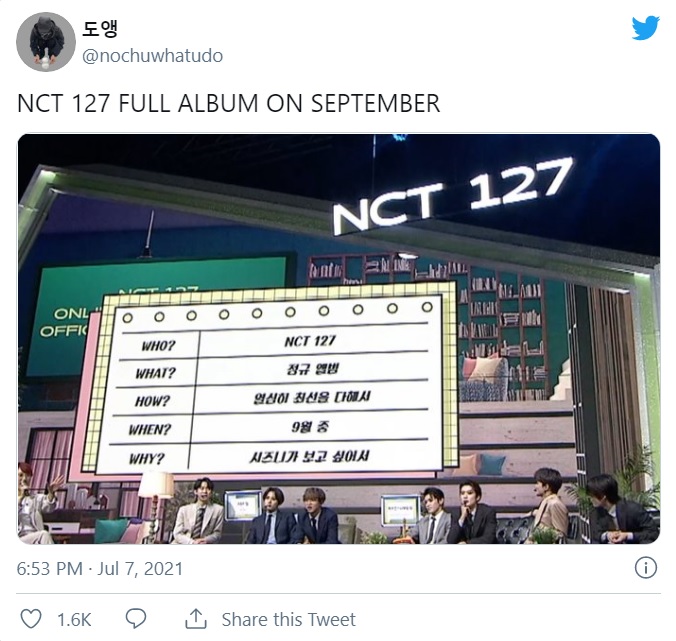Click the 1.6K like count

tap(74, 620)
